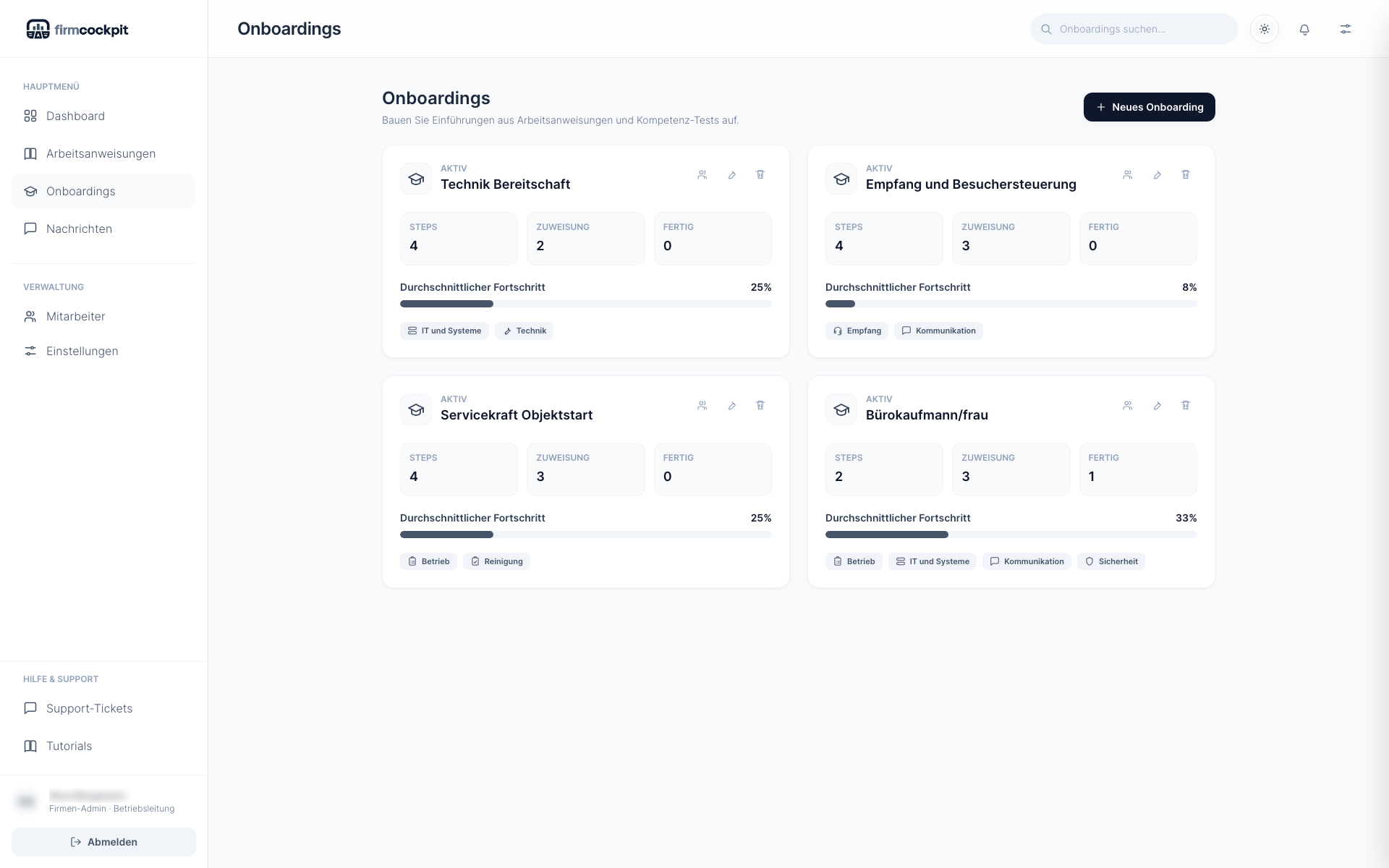Click the Neues Onboarding button

click(1149, 106)
